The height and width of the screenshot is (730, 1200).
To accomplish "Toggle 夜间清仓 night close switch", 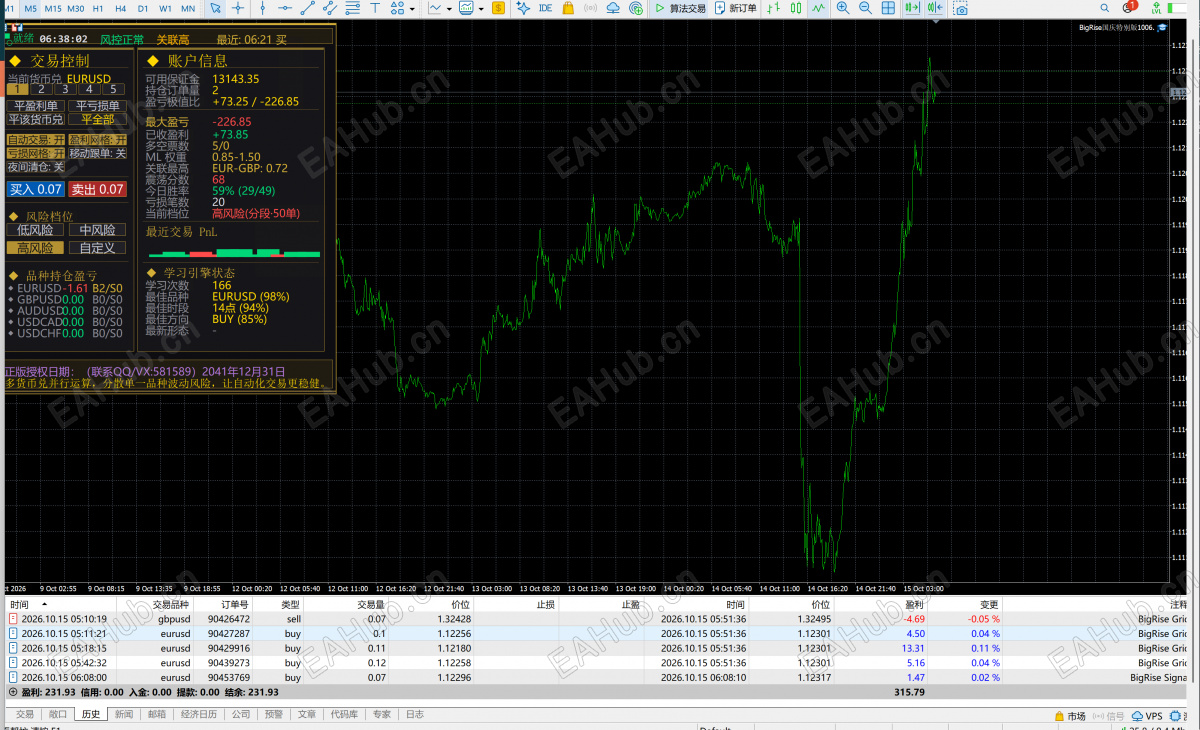I will [36, 167].
